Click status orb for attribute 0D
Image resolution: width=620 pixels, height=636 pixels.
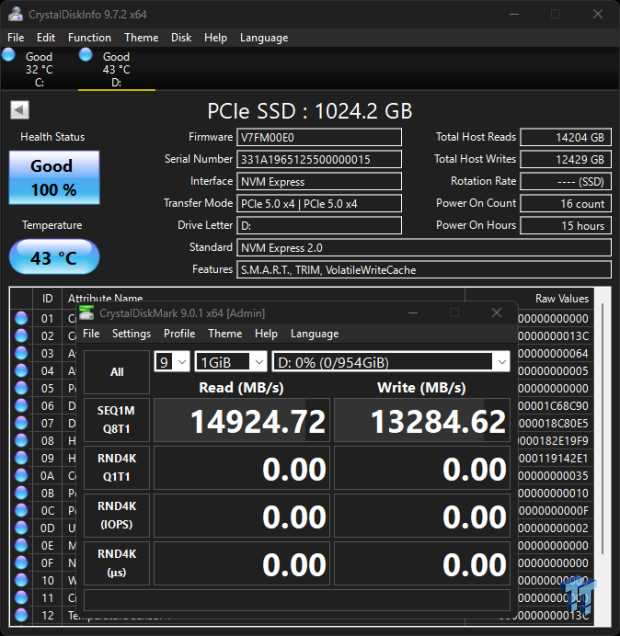tap(21, 528)
